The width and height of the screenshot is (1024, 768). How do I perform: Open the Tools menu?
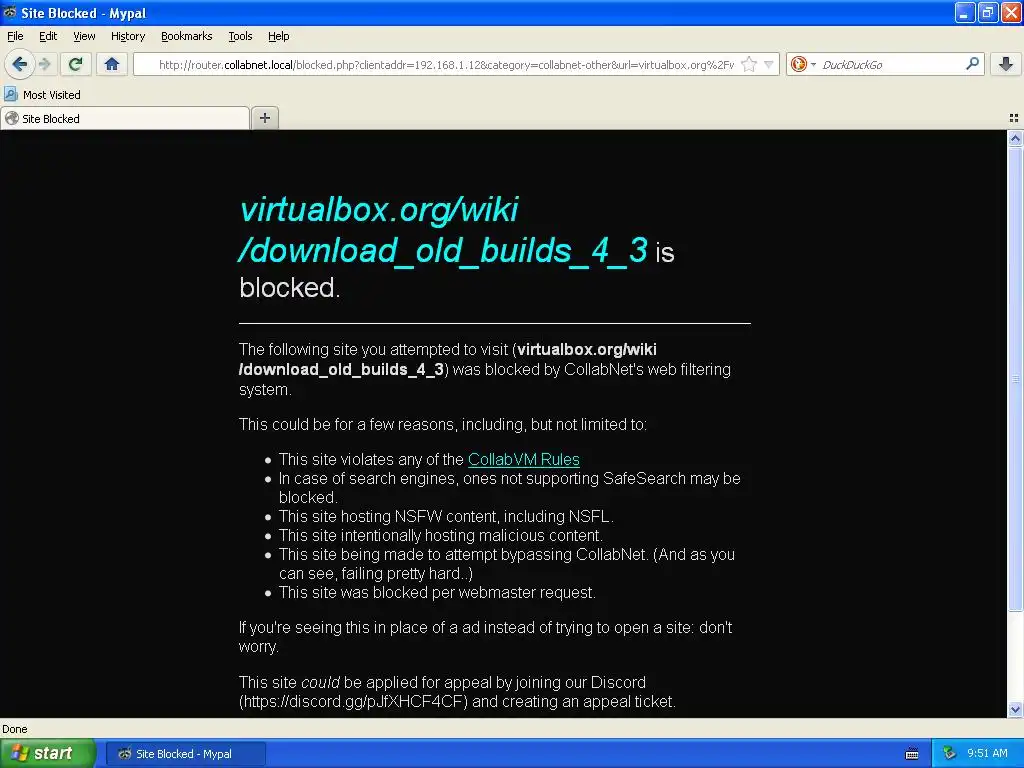[x=240, y=36]
